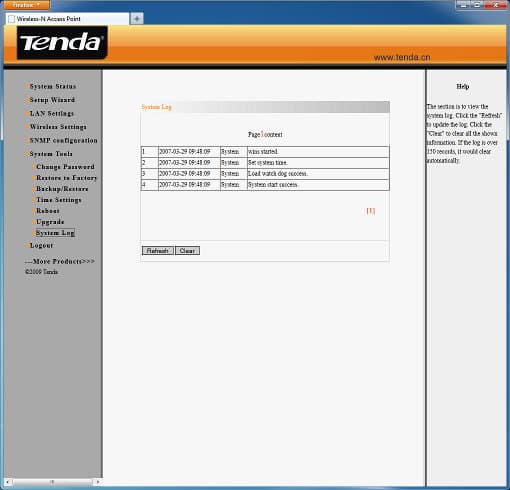The height and width of the screenshot is (490, 510).
Task: Open the Setup Wizard
Action: click(x=52, y=100)
